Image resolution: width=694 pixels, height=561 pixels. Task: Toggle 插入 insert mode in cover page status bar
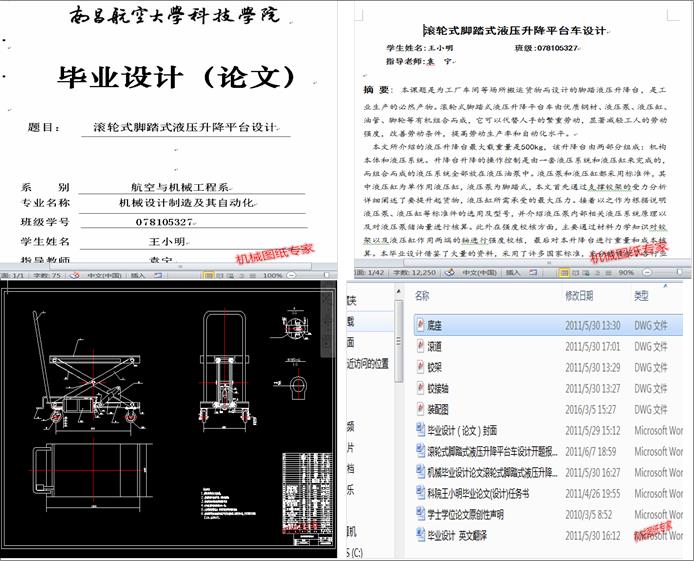coord(138,275)
